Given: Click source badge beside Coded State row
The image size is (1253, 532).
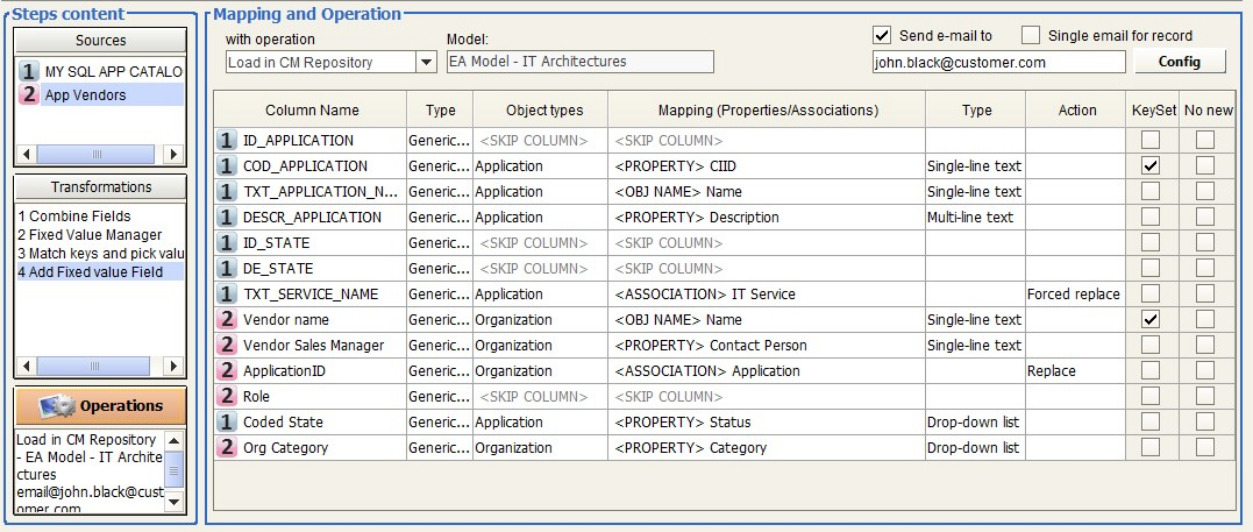Looking at the screenshot, I should [227, 422].
